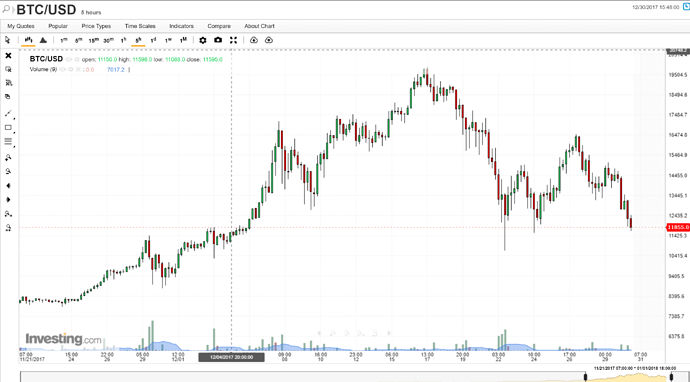
Task: Take a chart snapshot with camera icon
Action: pyautogui.click(x=218, y=40)
